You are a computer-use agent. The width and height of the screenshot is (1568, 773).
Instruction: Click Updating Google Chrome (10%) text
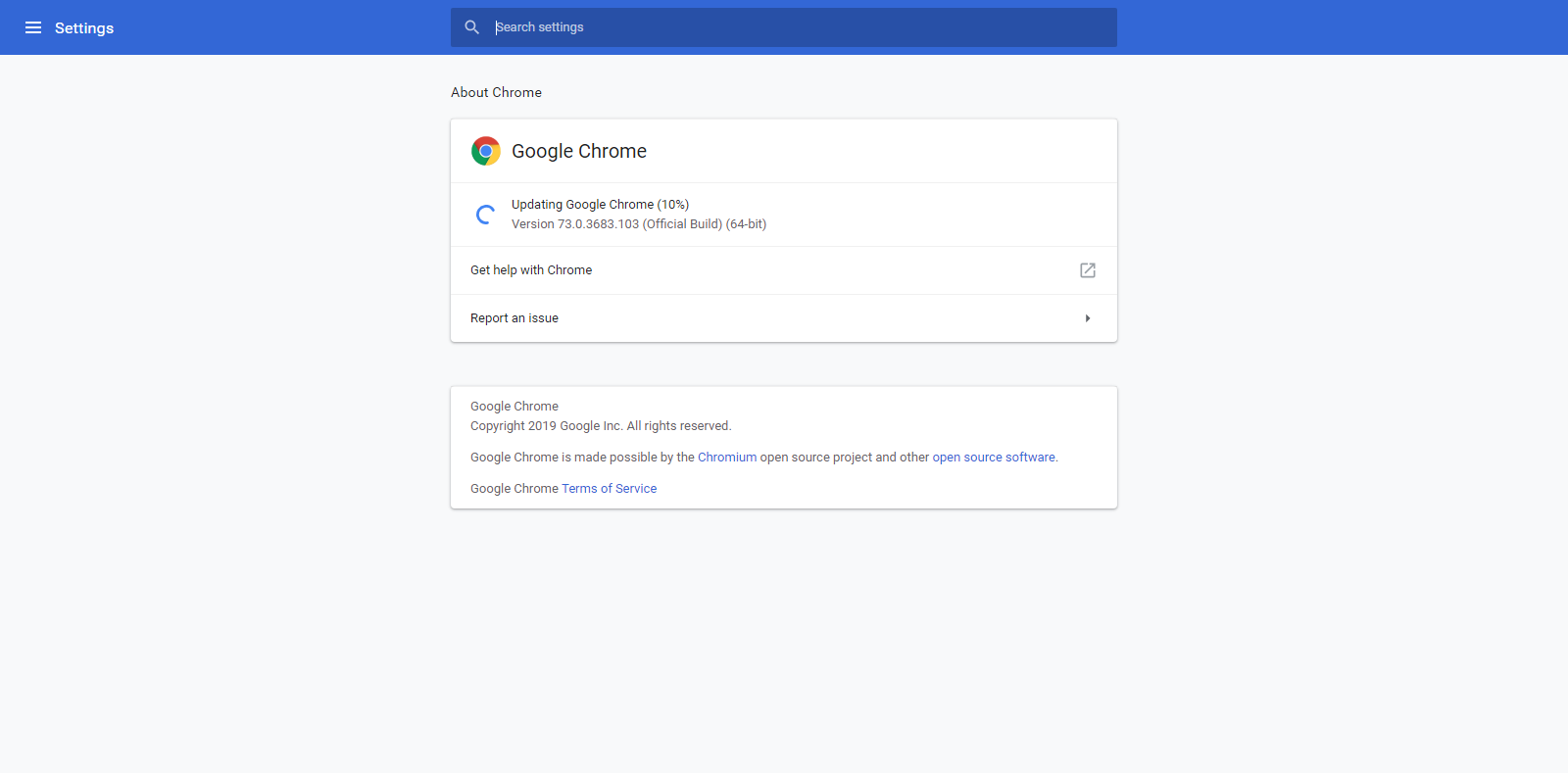coord(600,205)
